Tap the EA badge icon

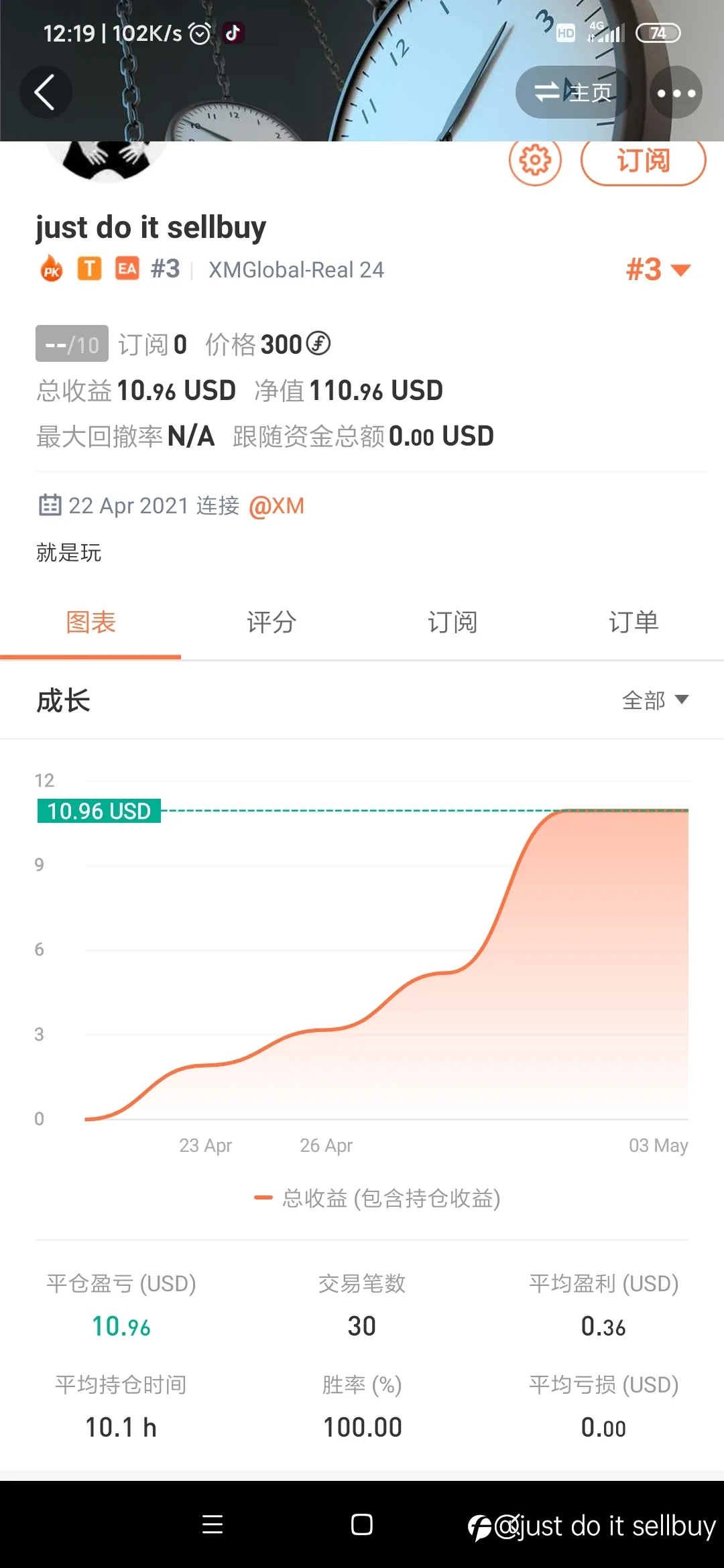pos(127,269)
